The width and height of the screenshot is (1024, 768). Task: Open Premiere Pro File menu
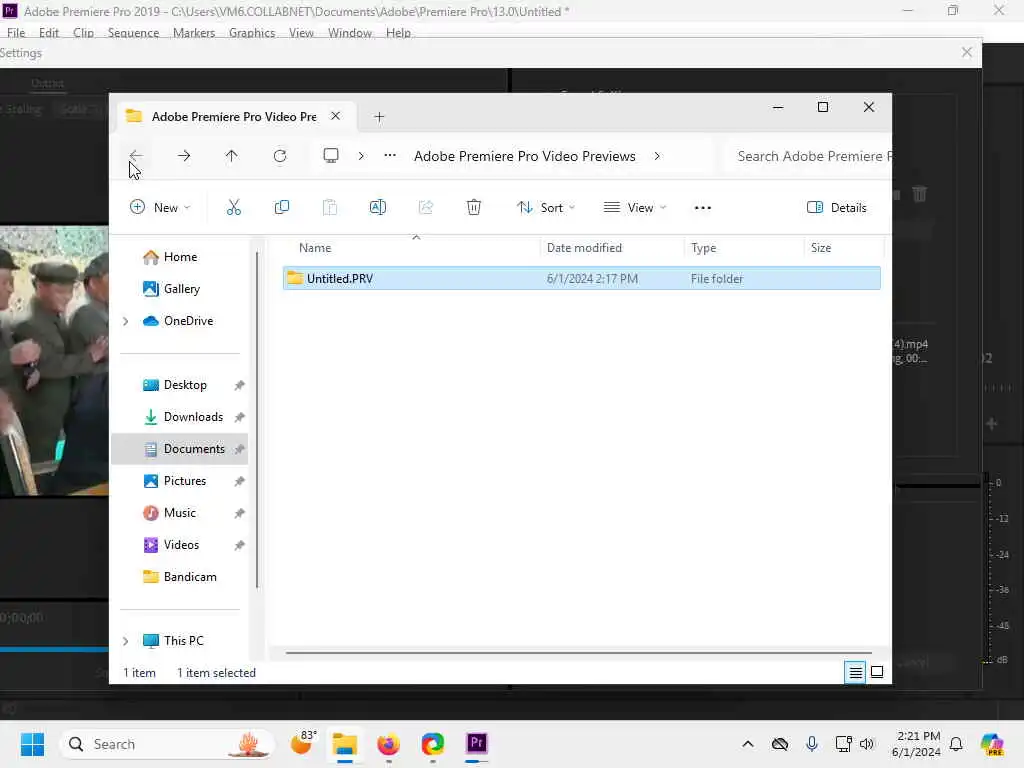click(16, 33)
